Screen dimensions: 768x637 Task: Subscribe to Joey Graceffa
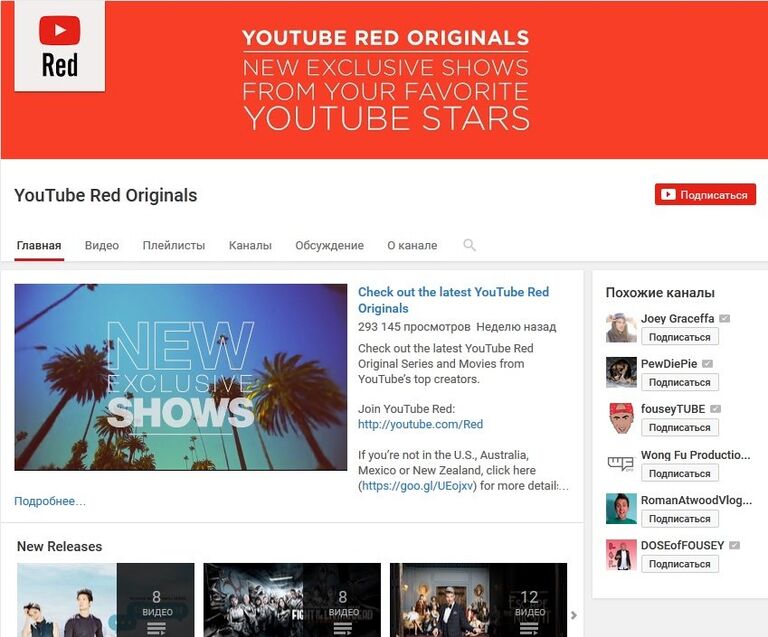[x=680, y=337]
